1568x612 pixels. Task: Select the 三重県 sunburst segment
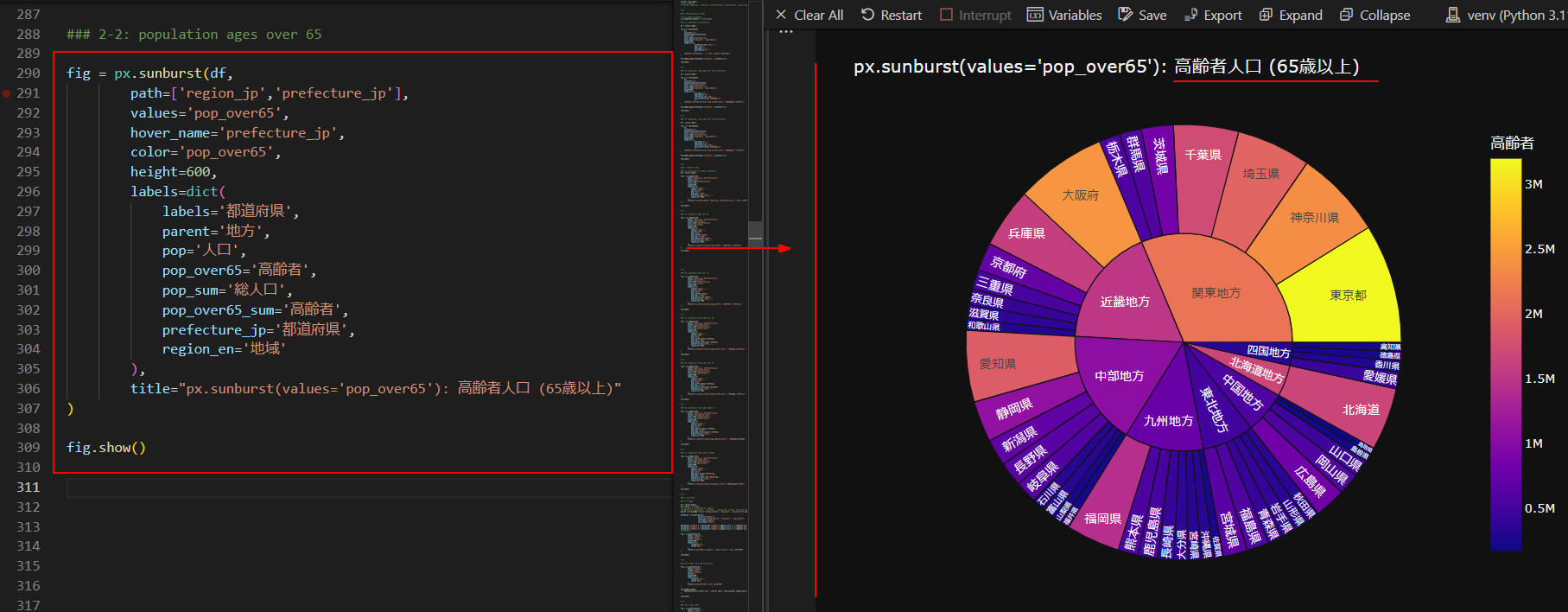[x=994, y=285]
